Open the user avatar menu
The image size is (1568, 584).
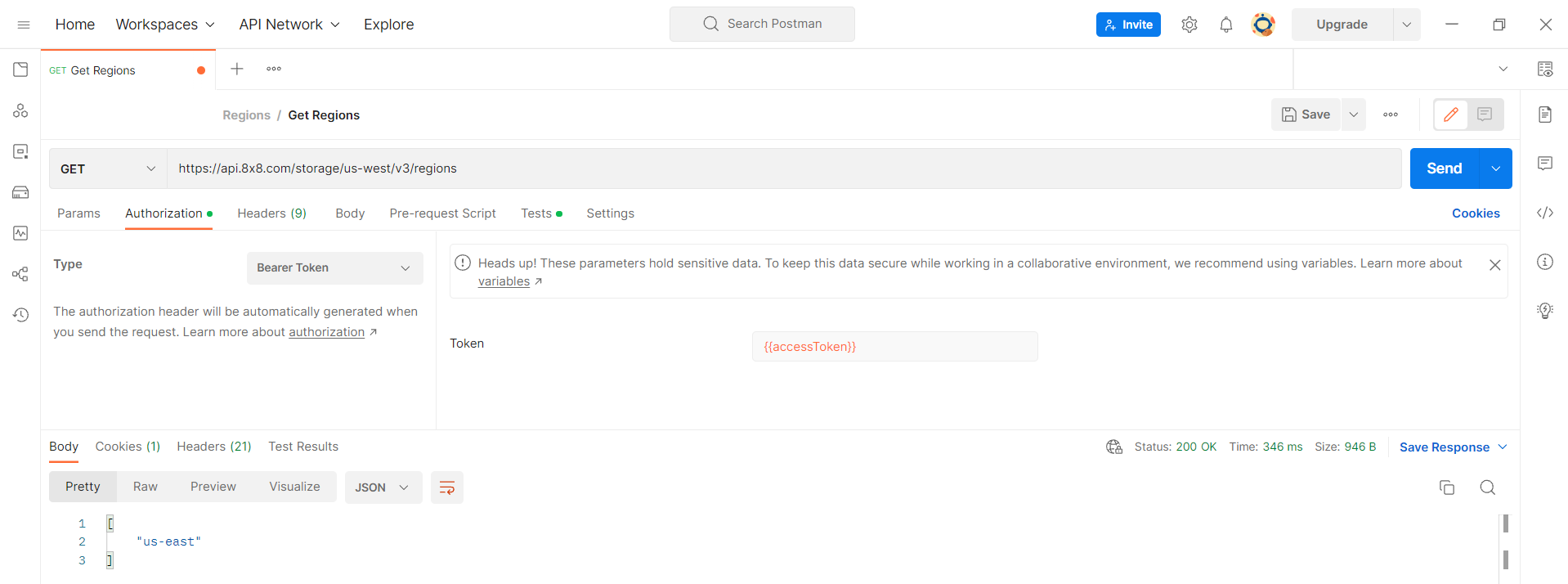click(x=1263, y=25)
